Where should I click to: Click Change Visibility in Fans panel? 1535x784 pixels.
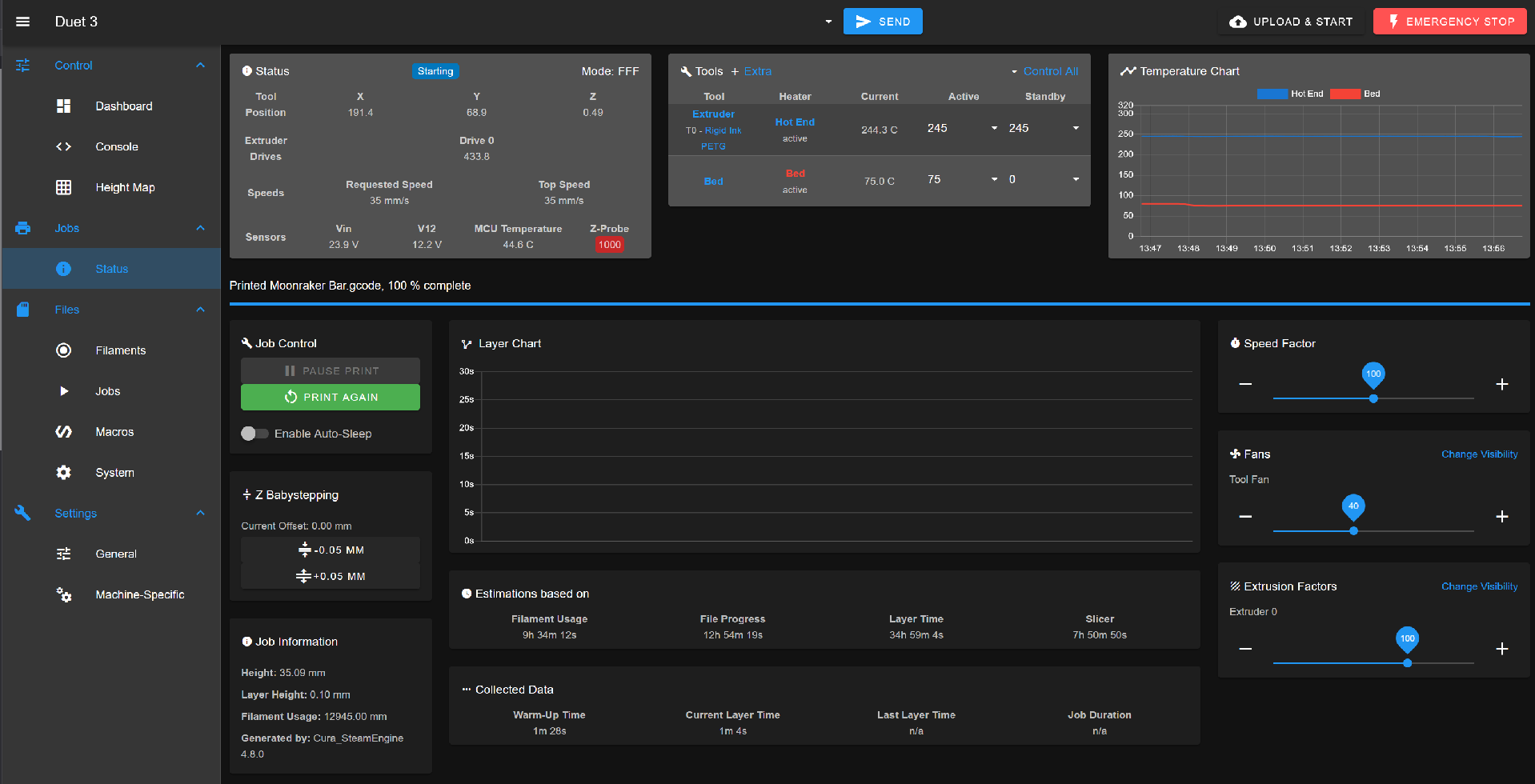1479,454
